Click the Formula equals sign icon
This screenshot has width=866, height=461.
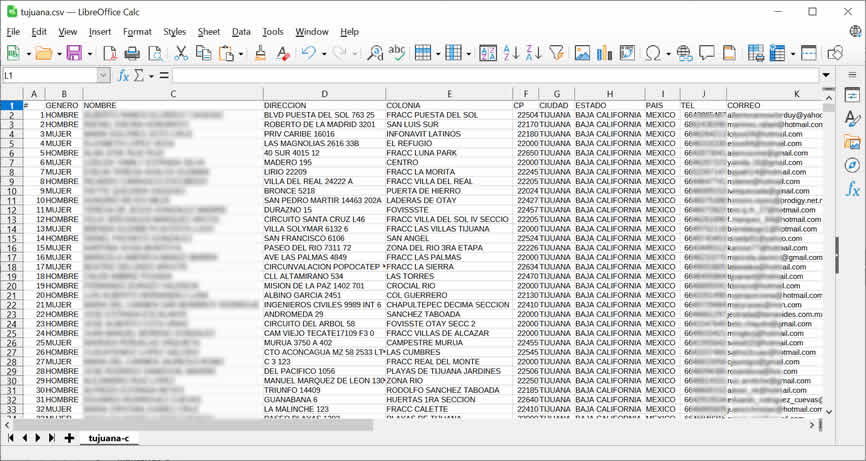tap(164, 76)
